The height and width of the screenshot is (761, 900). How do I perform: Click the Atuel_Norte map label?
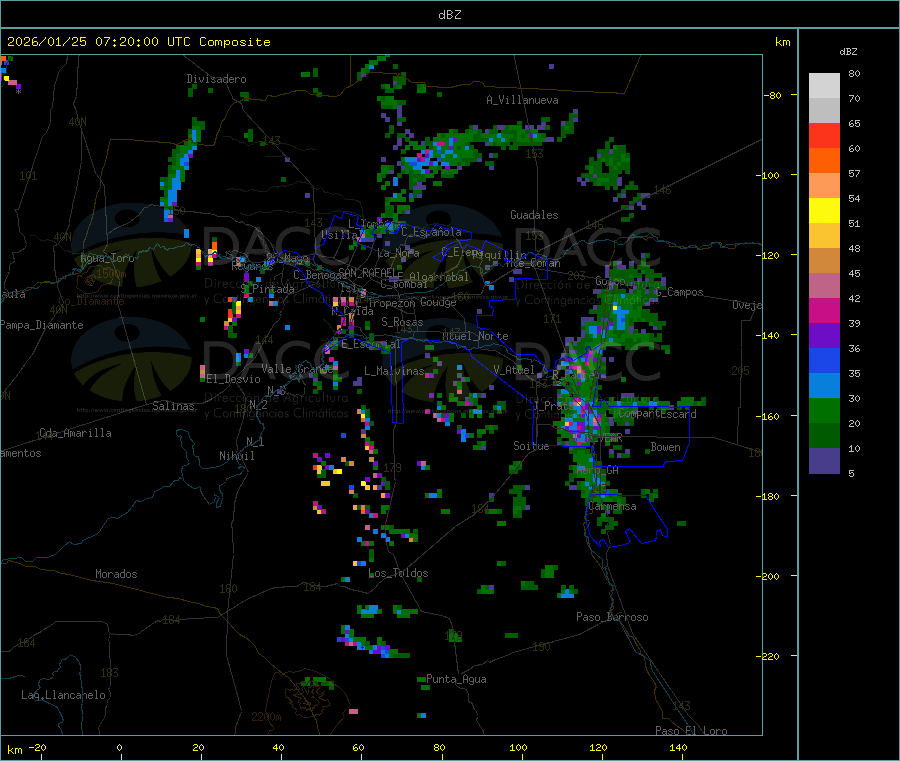(x=475, y=336)
